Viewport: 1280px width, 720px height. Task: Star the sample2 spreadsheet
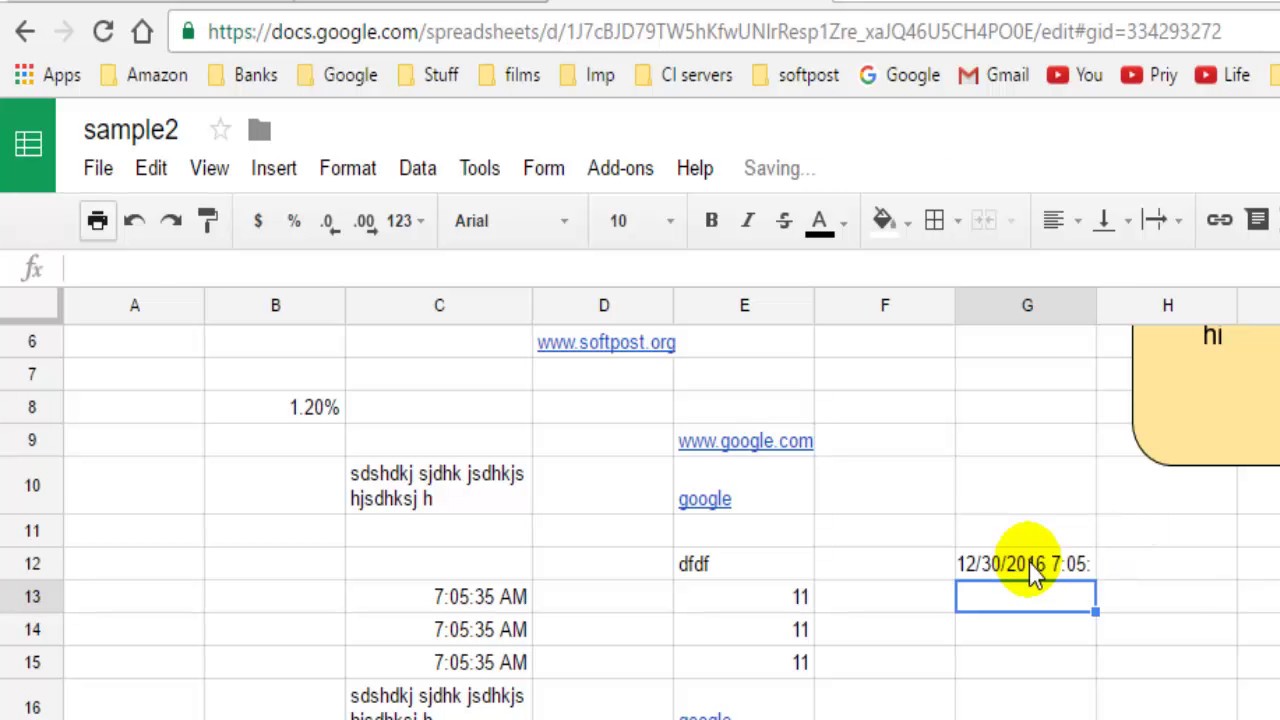pyautogui.click(x=220, y=130)
